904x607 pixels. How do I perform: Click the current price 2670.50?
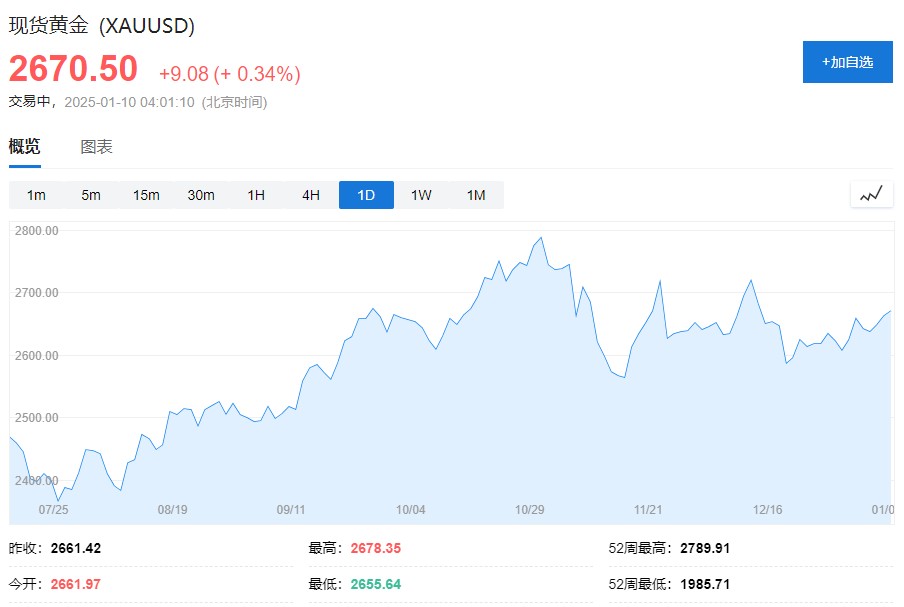coord(73,68)
